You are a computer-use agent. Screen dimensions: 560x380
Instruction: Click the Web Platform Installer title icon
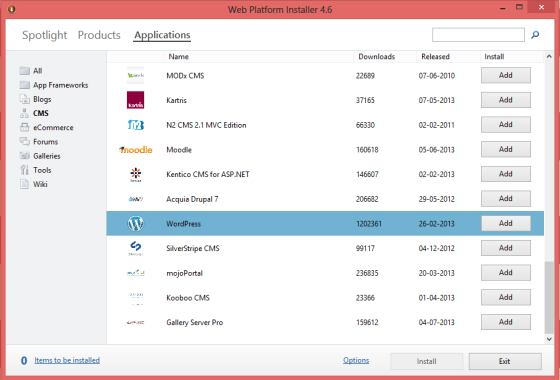11,9
